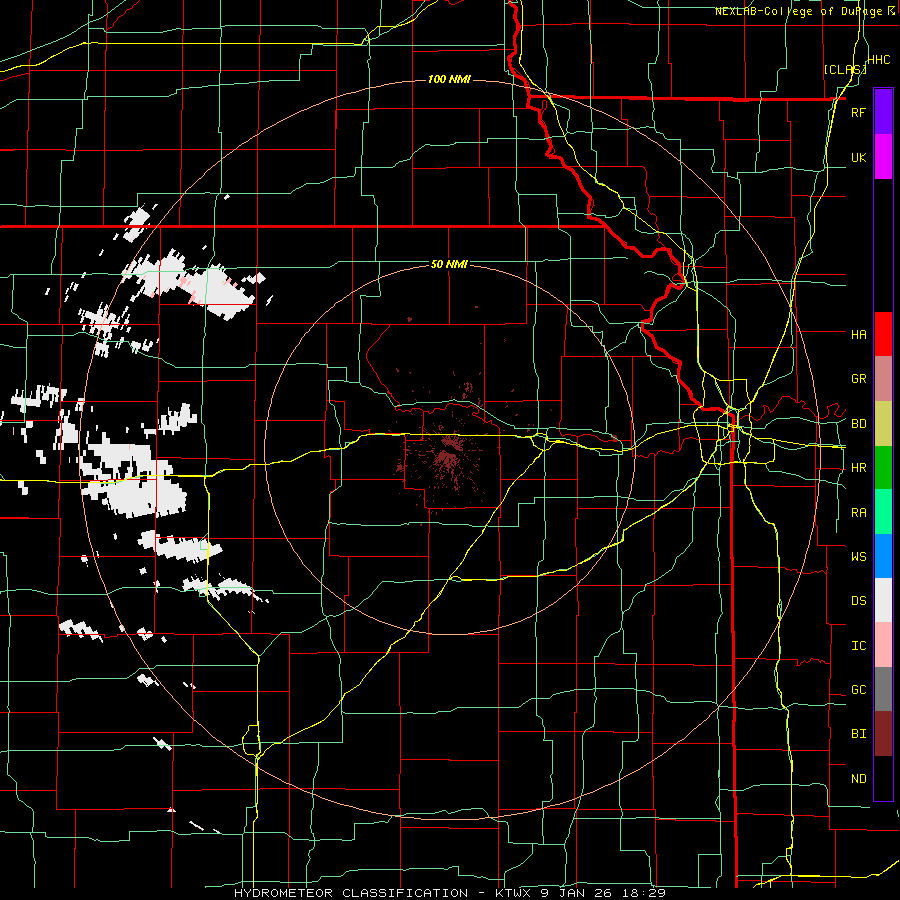Select the GR legend color block

coord(883,379)
